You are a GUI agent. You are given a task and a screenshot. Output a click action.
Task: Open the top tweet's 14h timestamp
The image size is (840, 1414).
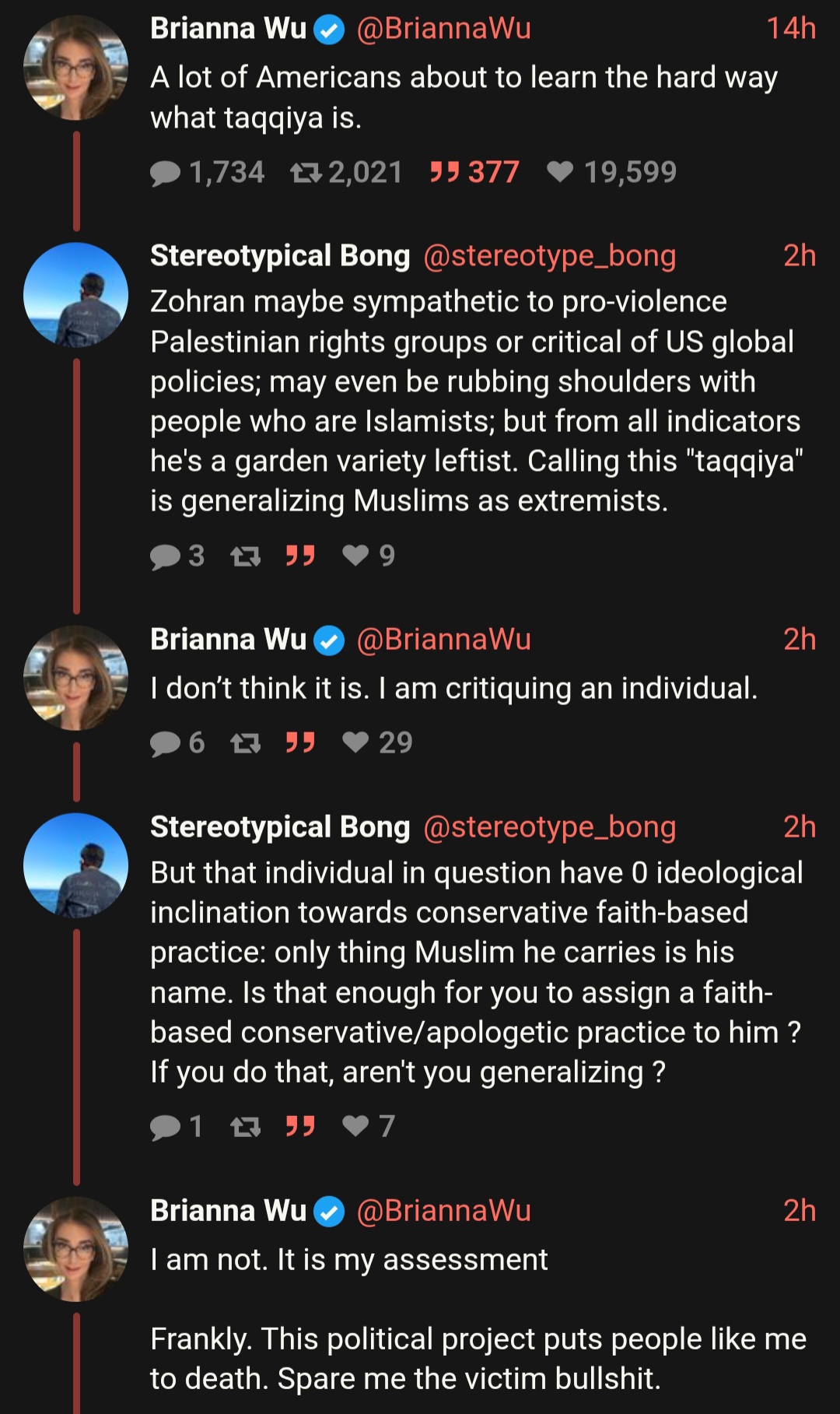coord(791,29)
